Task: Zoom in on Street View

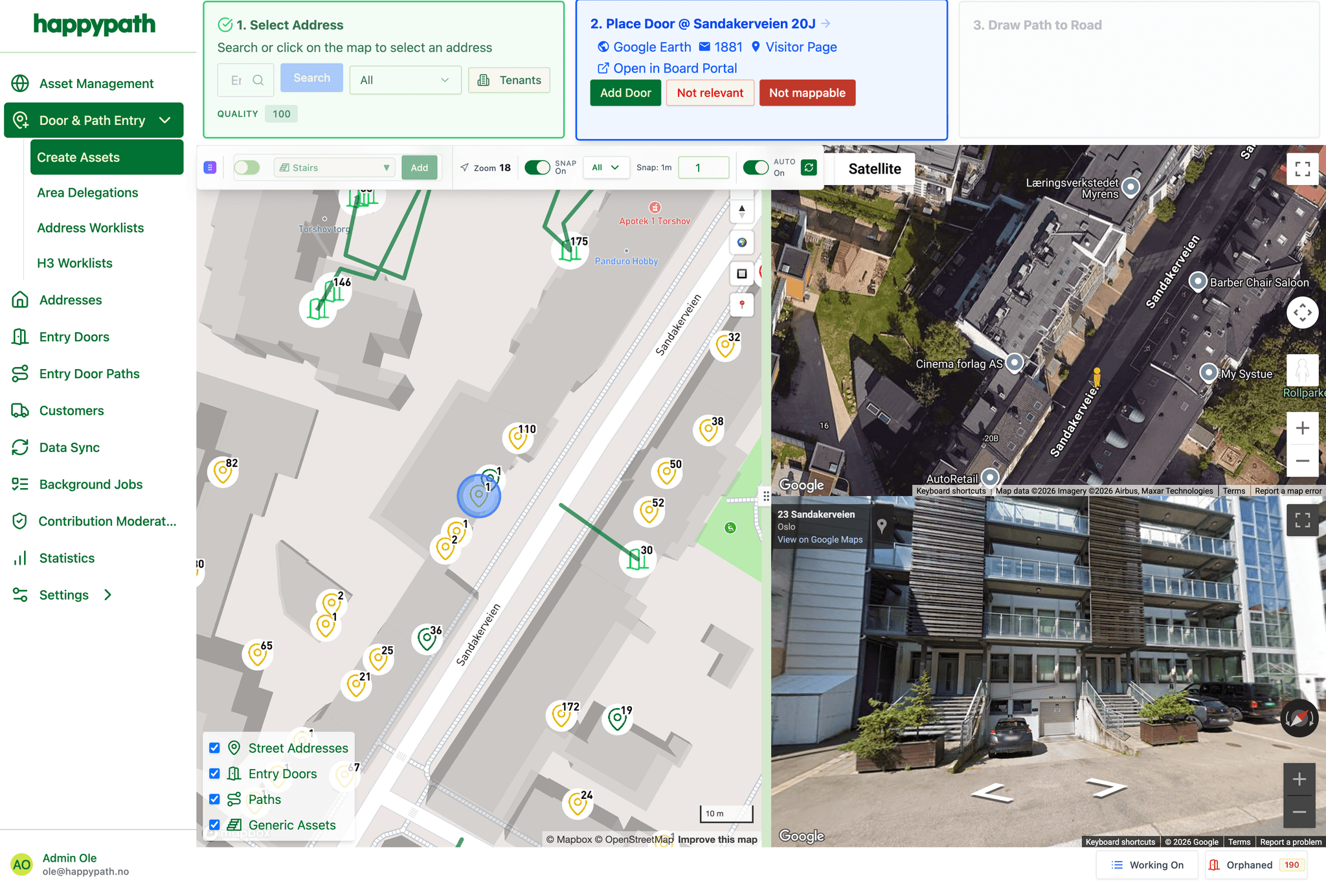Action: (x=1299, y=779)
